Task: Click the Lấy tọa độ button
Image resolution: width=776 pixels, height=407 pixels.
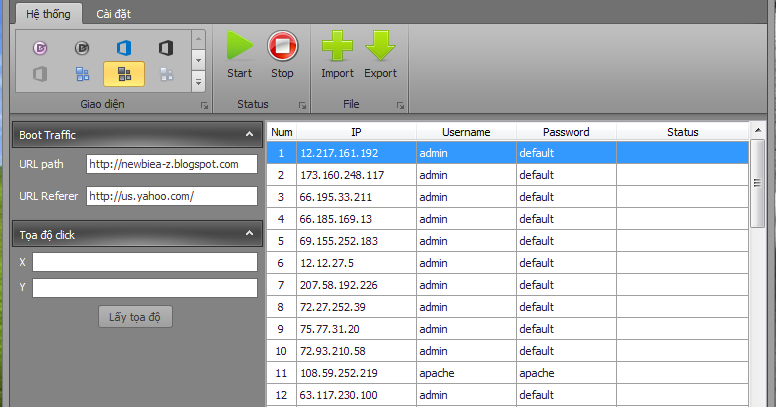Action: tap(135, 317)
